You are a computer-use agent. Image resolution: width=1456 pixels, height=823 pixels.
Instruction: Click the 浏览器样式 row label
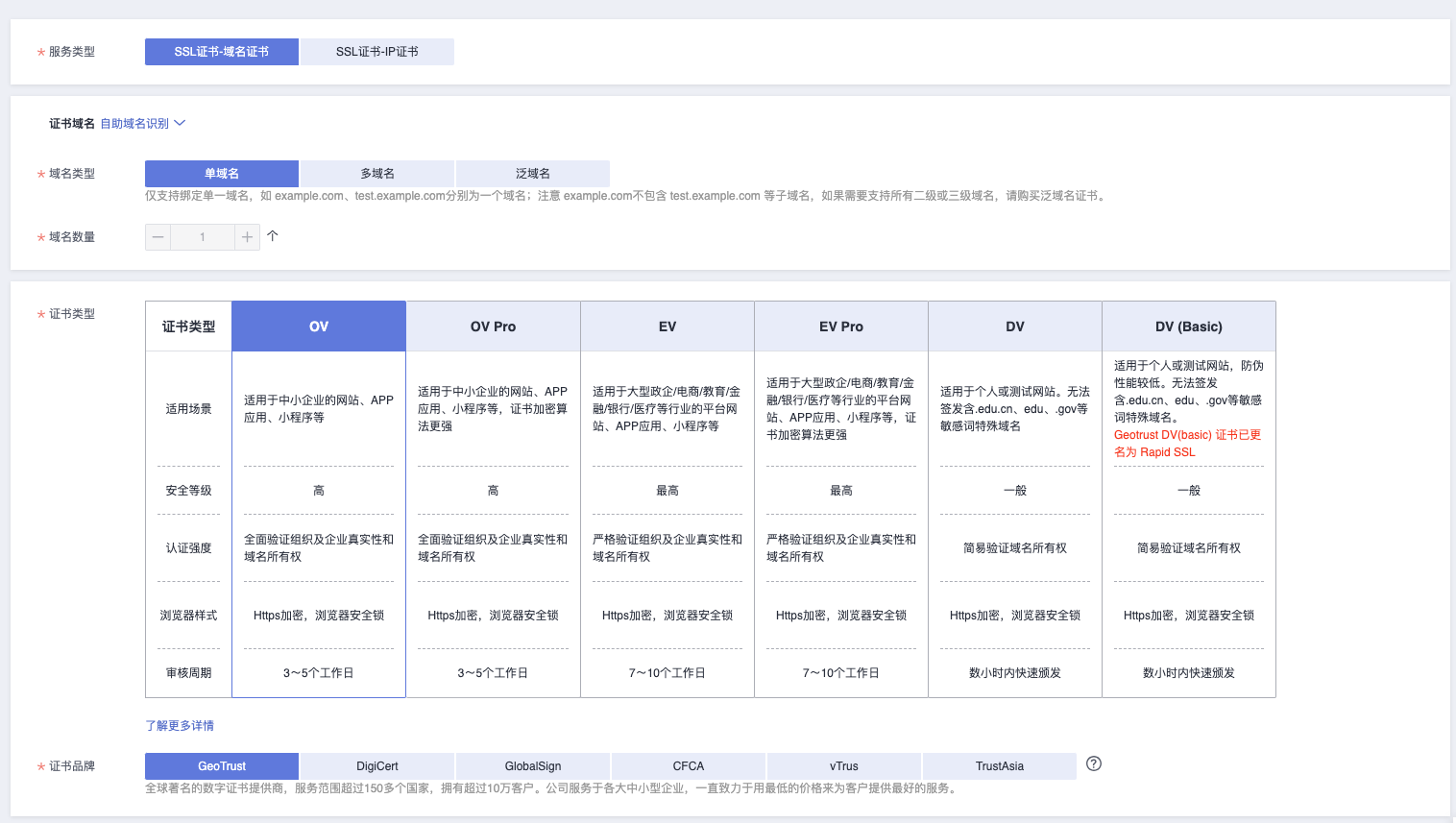[188, 616]
